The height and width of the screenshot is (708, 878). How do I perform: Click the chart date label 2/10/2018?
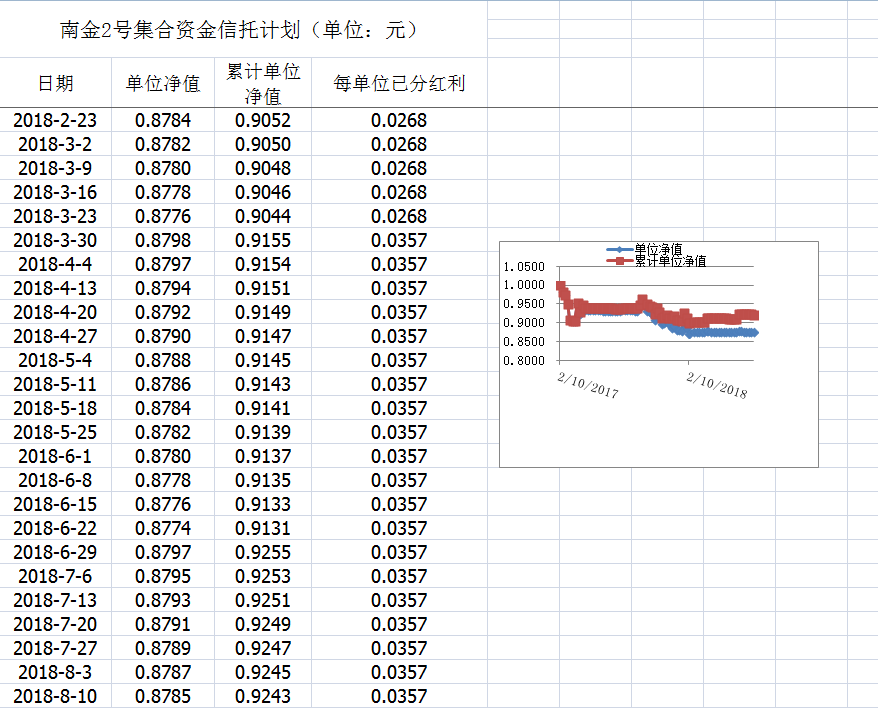click(717, 385)
